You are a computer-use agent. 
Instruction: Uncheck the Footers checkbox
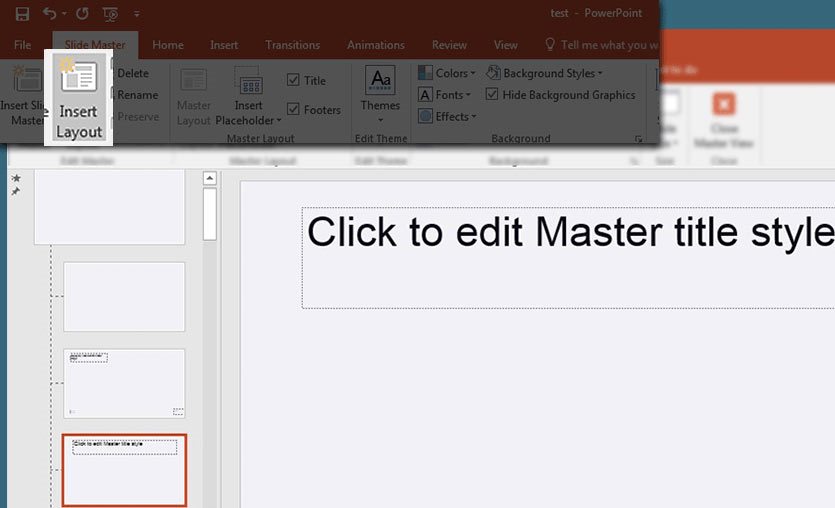(x=293, y=110)
